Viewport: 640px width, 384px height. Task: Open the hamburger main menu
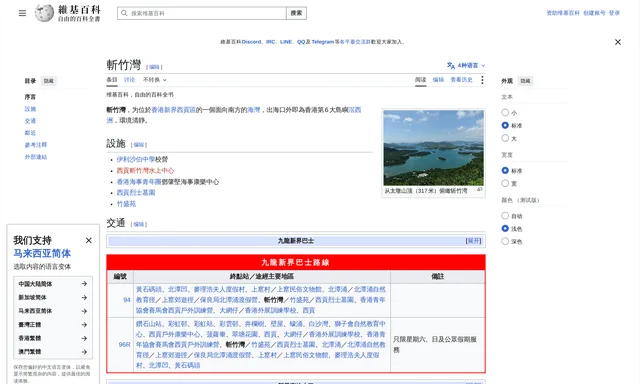pyautogui.click(x=22, y=13)
